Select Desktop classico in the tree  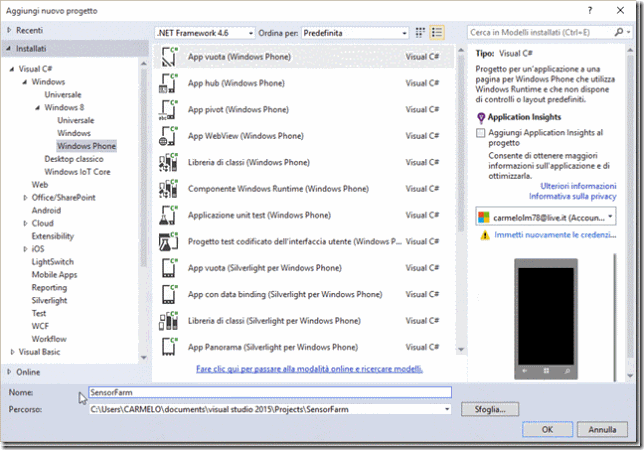[74, 159]
